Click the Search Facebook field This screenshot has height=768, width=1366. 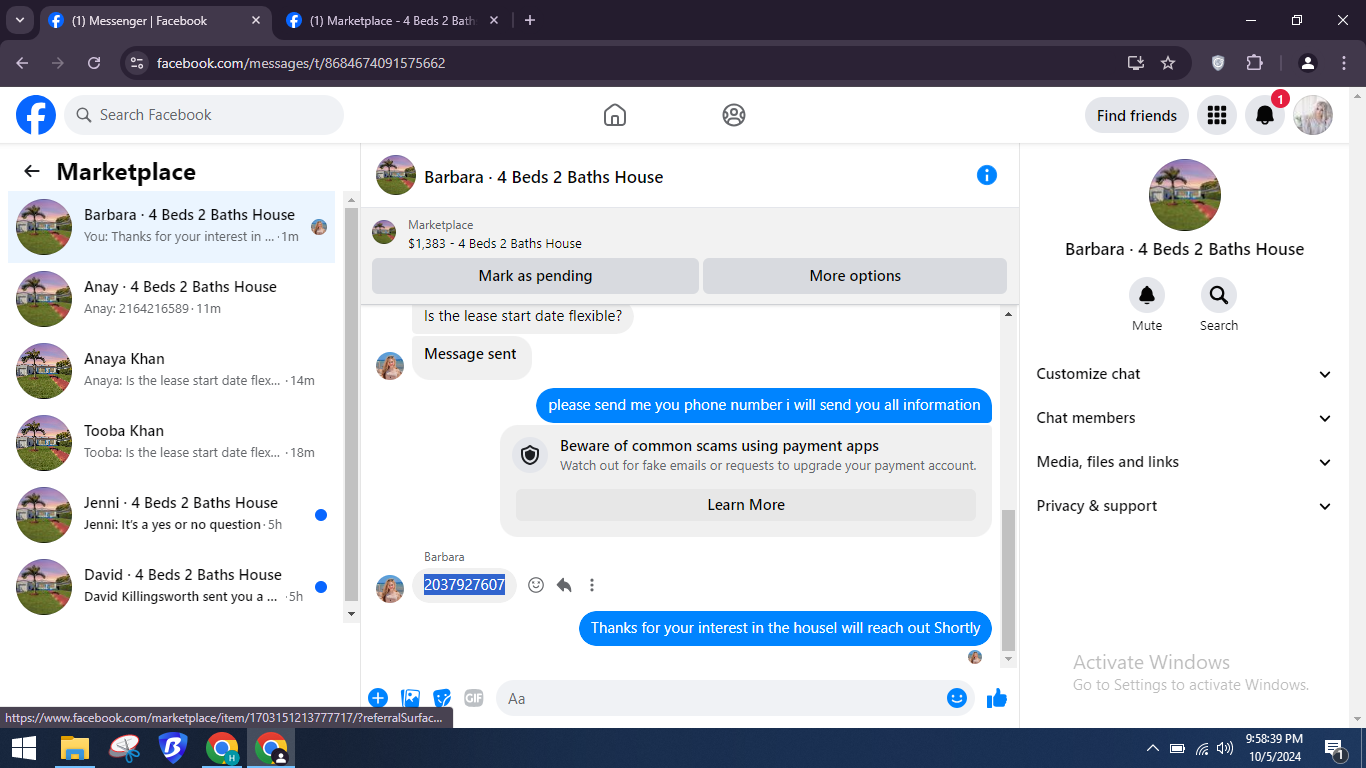(204, 115)
